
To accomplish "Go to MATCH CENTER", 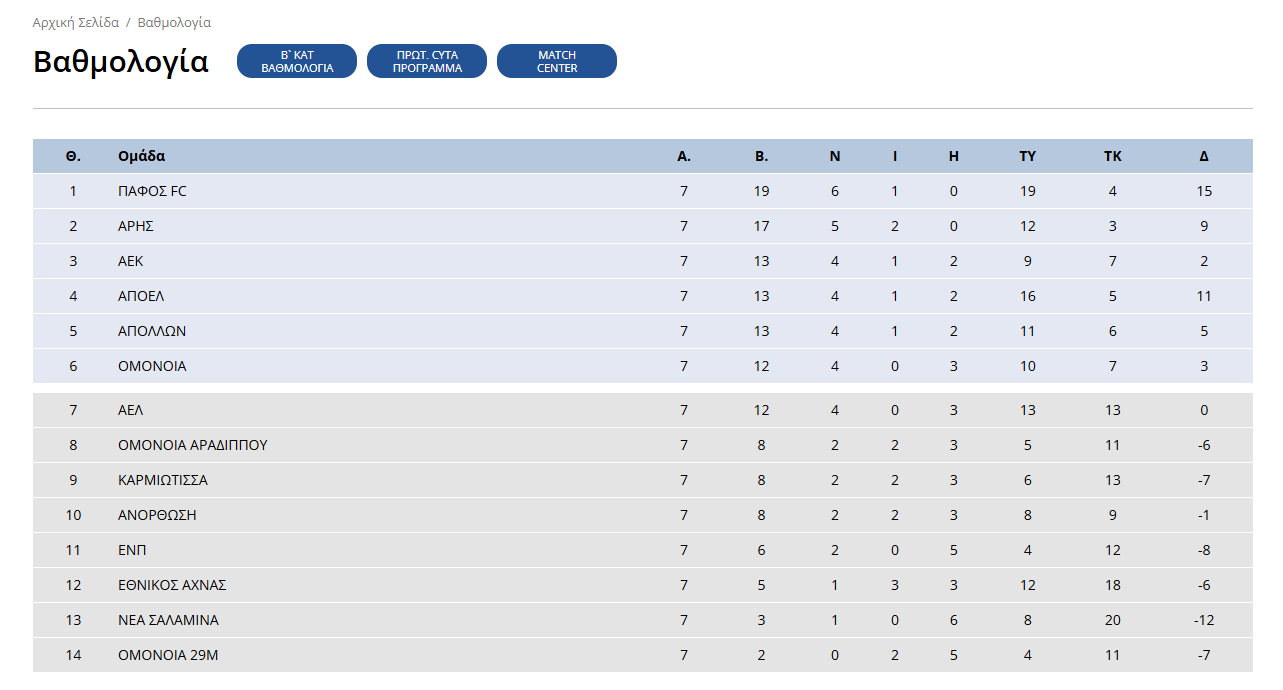I will click(557, 61).
